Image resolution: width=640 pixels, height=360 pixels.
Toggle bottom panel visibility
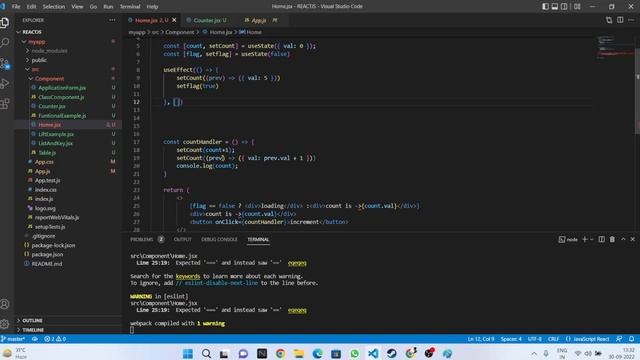(555, 7)
